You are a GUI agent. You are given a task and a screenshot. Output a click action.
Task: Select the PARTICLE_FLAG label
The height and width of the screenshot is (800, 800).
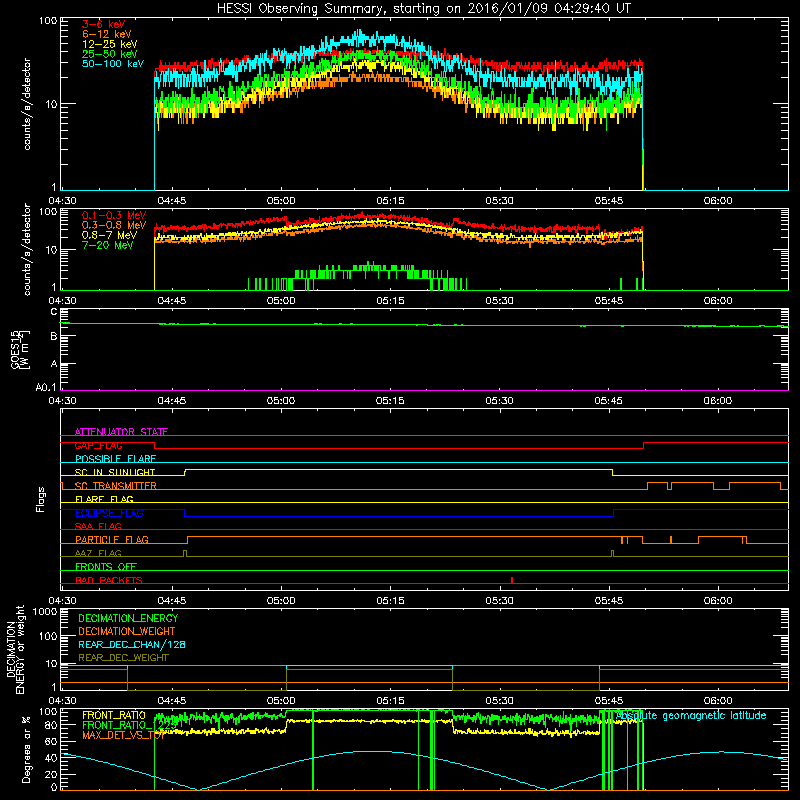[x=112, y=539]
